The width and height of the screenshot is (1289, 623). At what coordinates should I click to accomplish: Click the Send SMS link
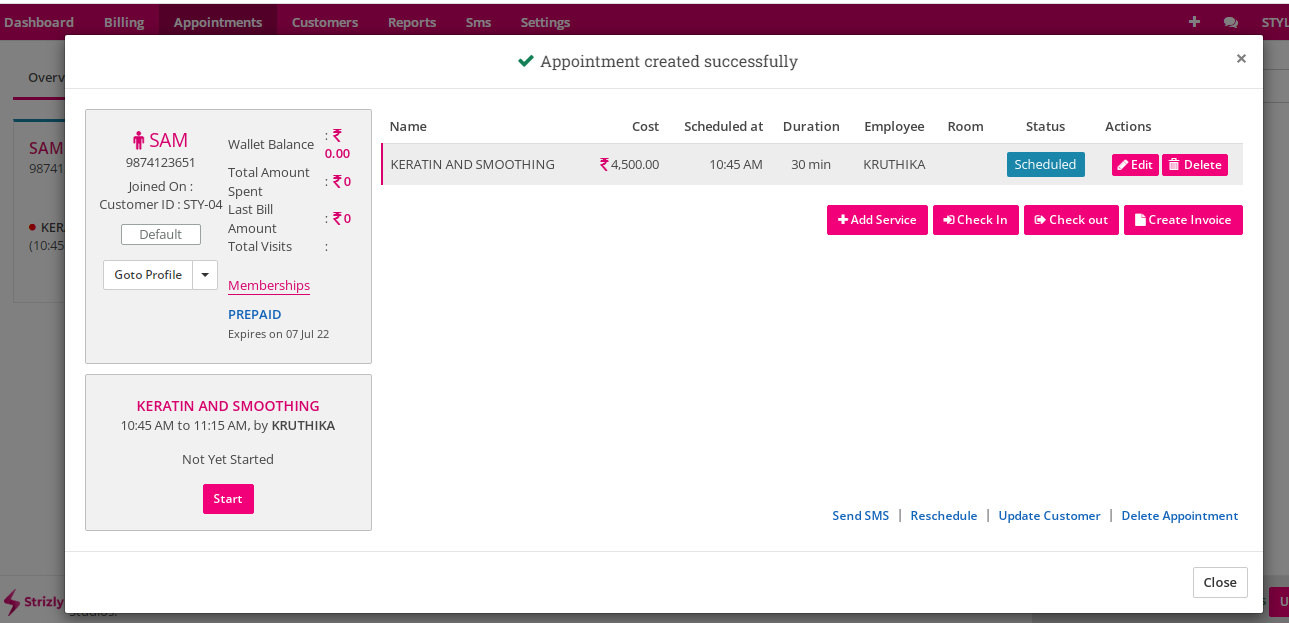tap(861, 516)
